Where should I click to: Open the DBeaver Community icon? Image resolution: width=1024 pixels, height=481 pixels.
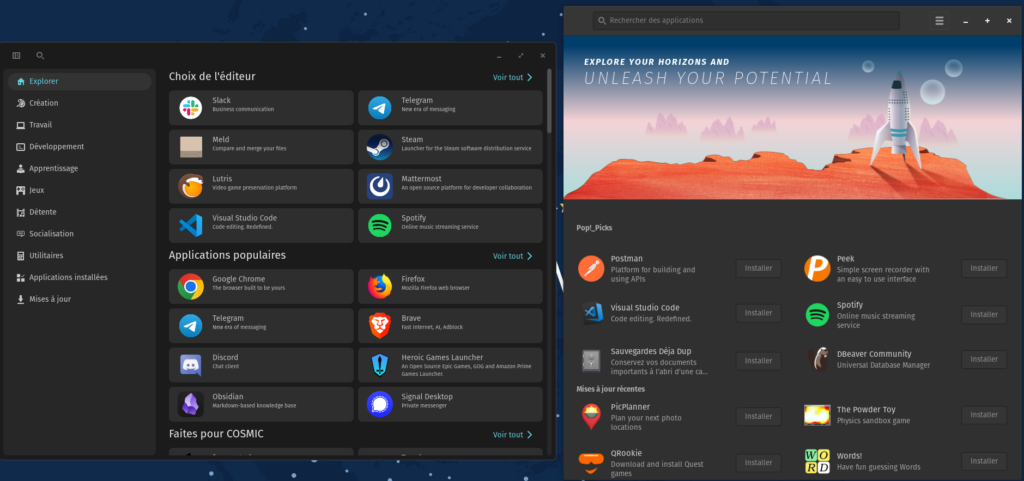click(817, 360)
